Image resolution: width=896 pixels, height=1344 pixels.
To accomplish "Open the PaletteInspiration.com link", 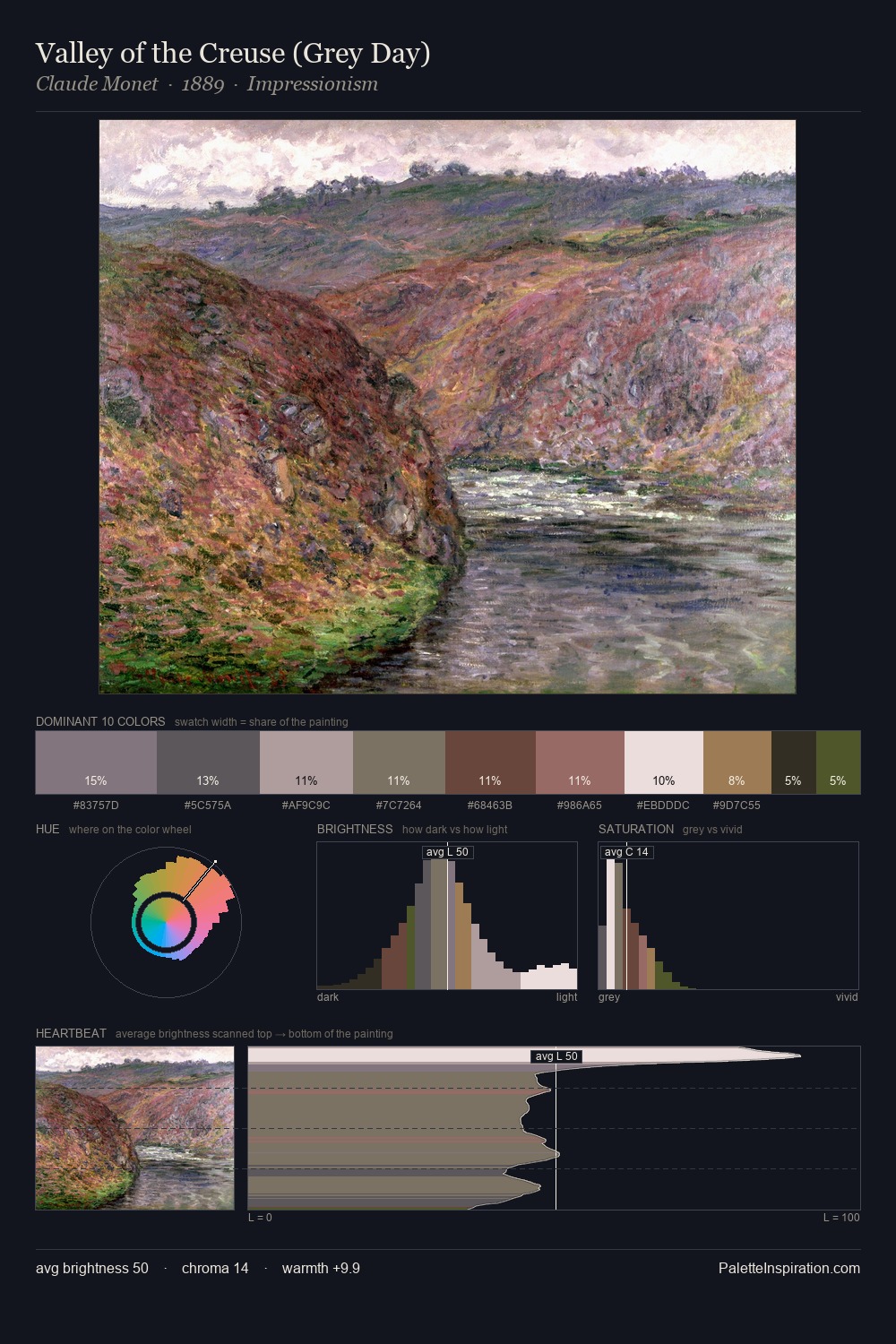I will [x=789, y=1268].
